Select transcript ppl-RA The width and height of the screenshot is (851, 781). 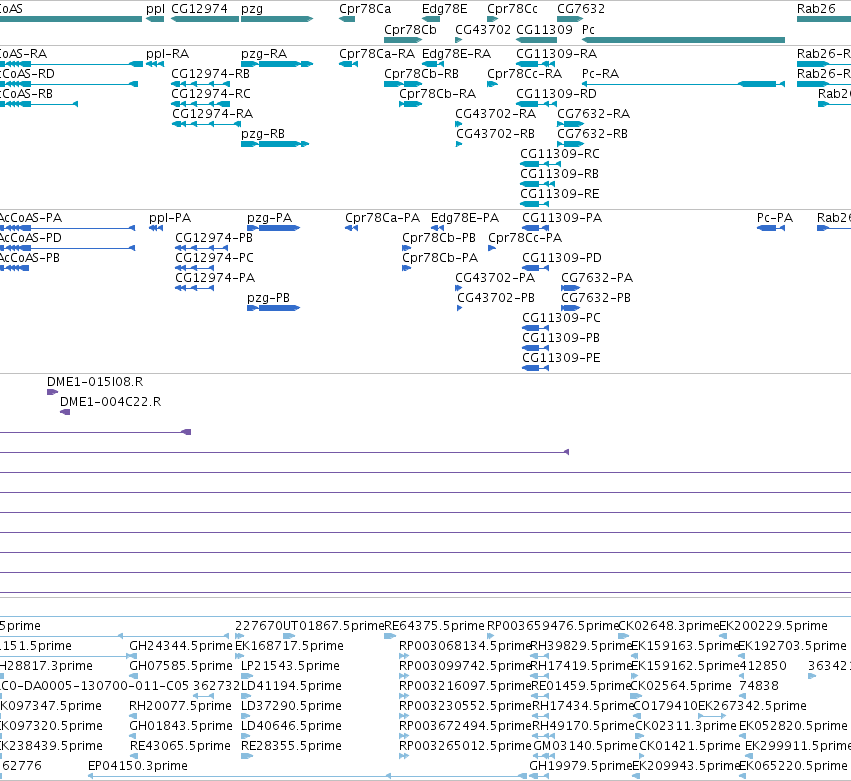point(168,54)
